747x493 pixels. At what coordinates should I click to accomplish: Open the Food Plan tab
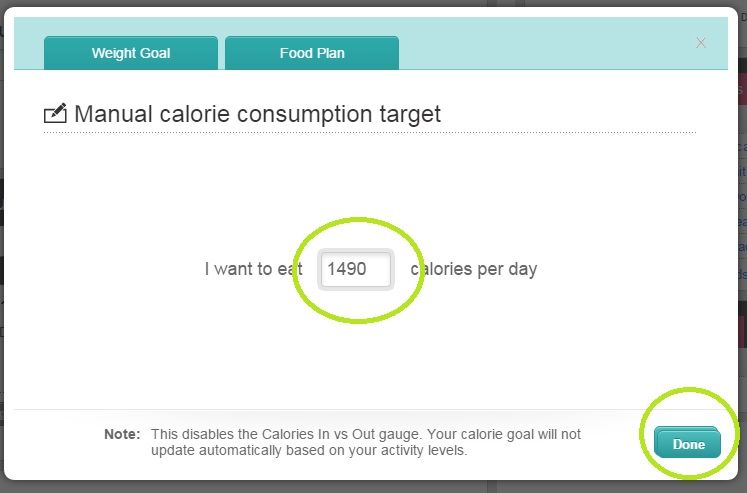pyautogui.click(x=312, y=53)
